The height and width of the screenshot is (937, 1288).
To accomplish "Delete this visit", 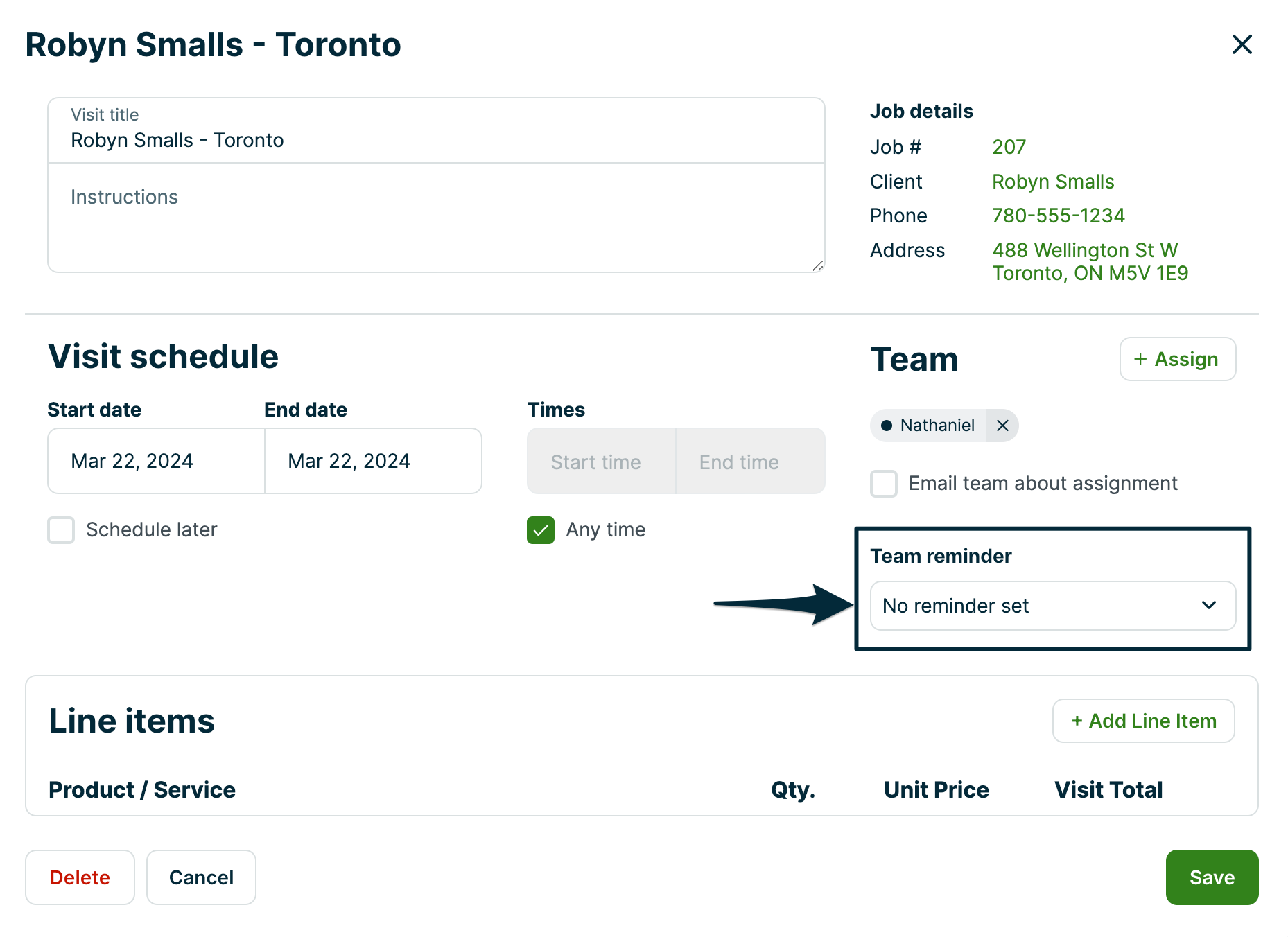I will [80, 877].
